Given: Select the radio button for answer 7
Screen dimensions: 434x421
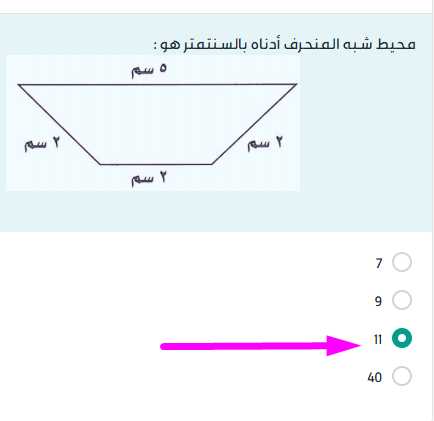Looking at the screenshot, I should point(402,262).
